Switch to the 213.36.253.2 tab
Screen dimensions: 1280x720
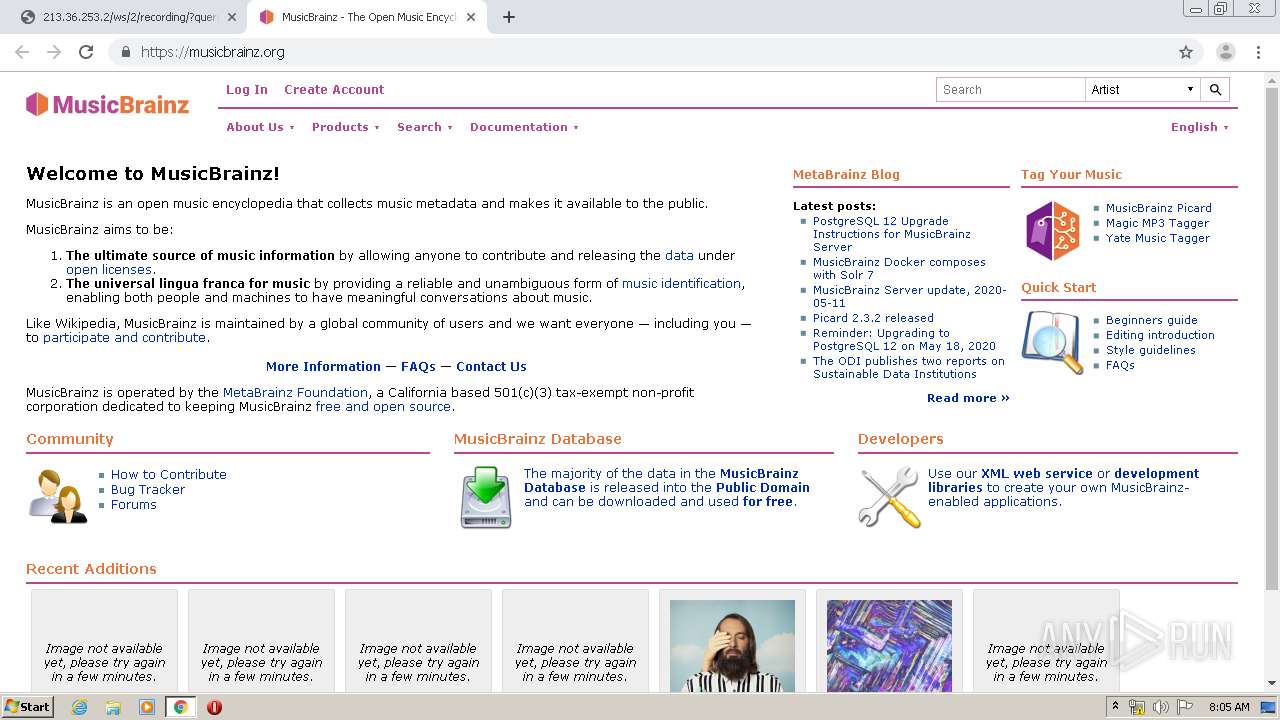click(128, 17)
